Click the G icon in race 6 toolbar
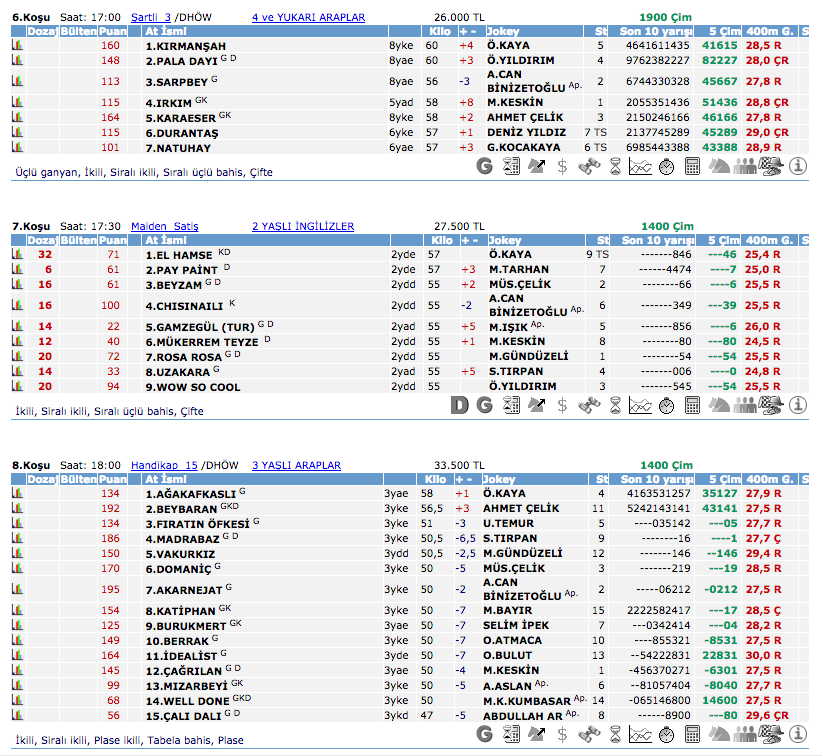Viewport: 822px width, 756px height. pyautogui.click(x=485, y=167)
